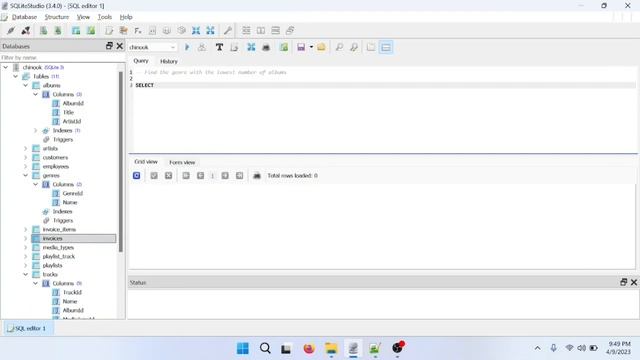
Task: Close the Databases panel
Action: click(120, 46)
